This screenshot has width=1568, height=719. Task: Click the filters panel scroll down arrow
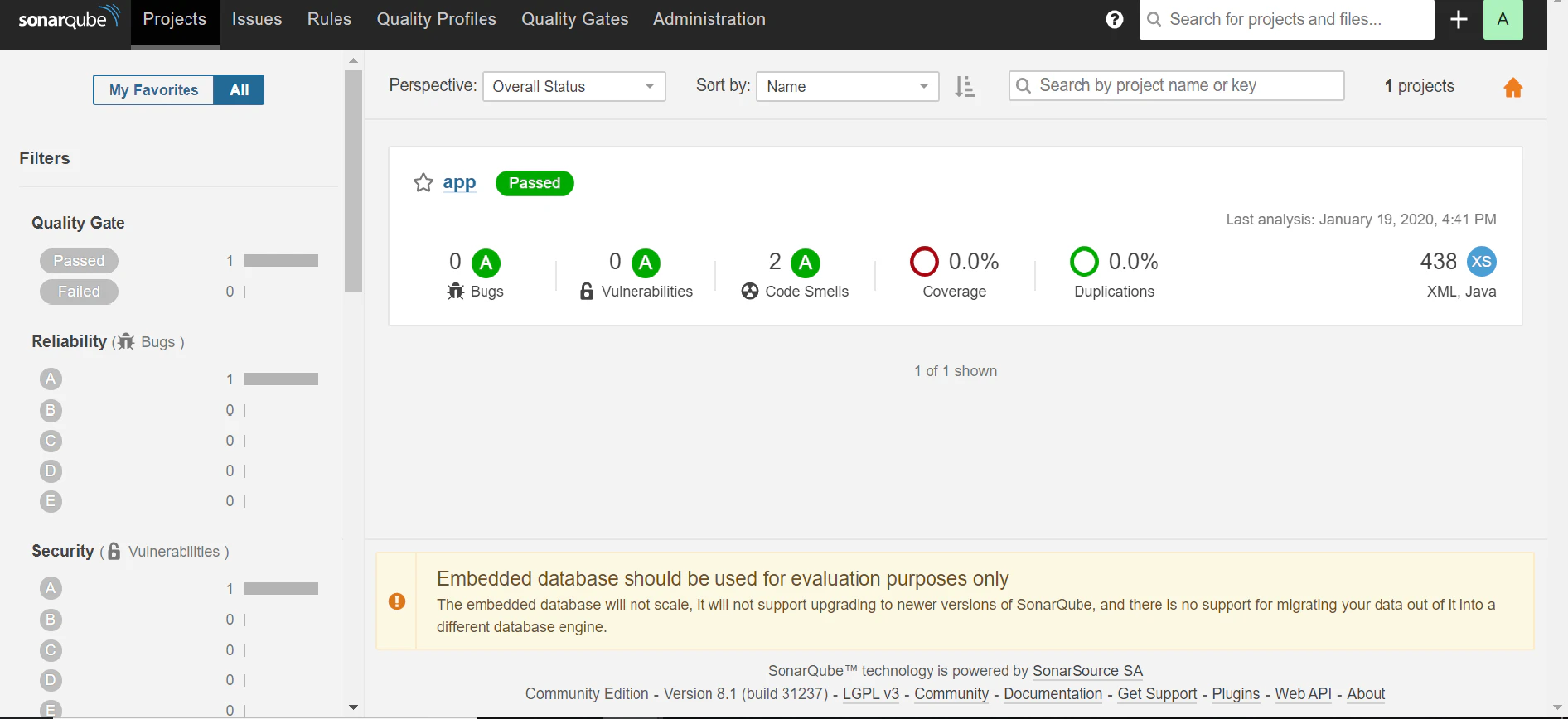[353, 707]
